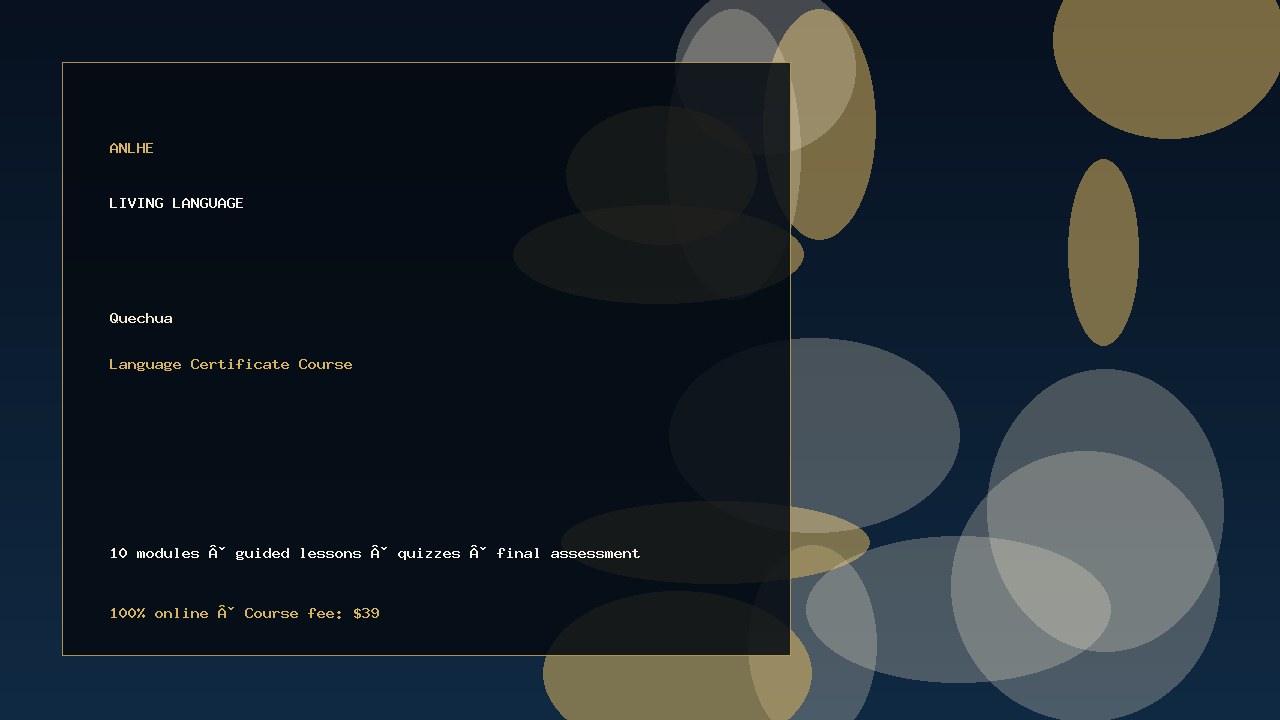Viewport: 1280px width, 720px height.
Task: Select the Language Certificate Course subtitle
Action: click(231, 364)
